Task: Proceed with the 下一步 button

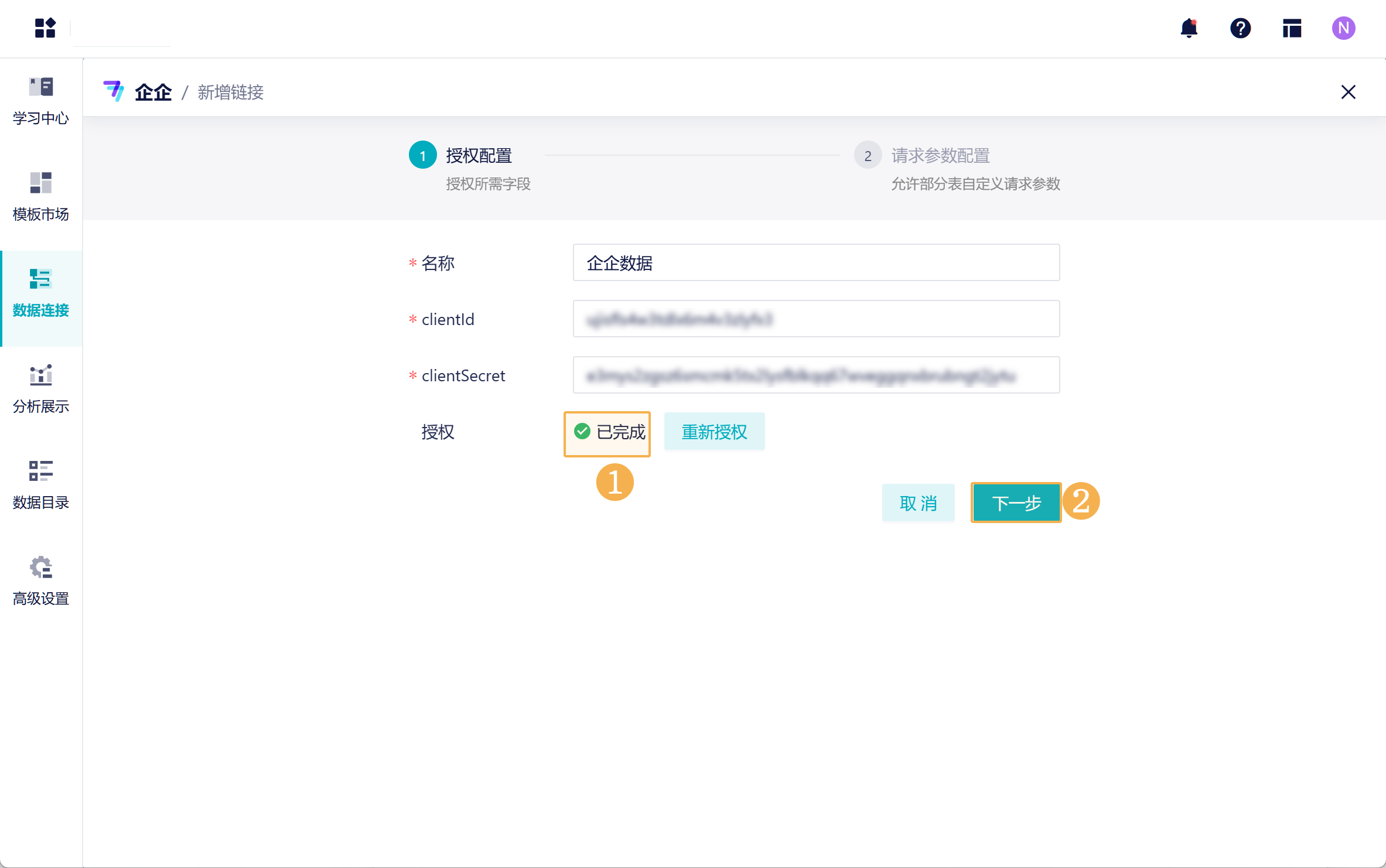Action: tap(1016, 503)
